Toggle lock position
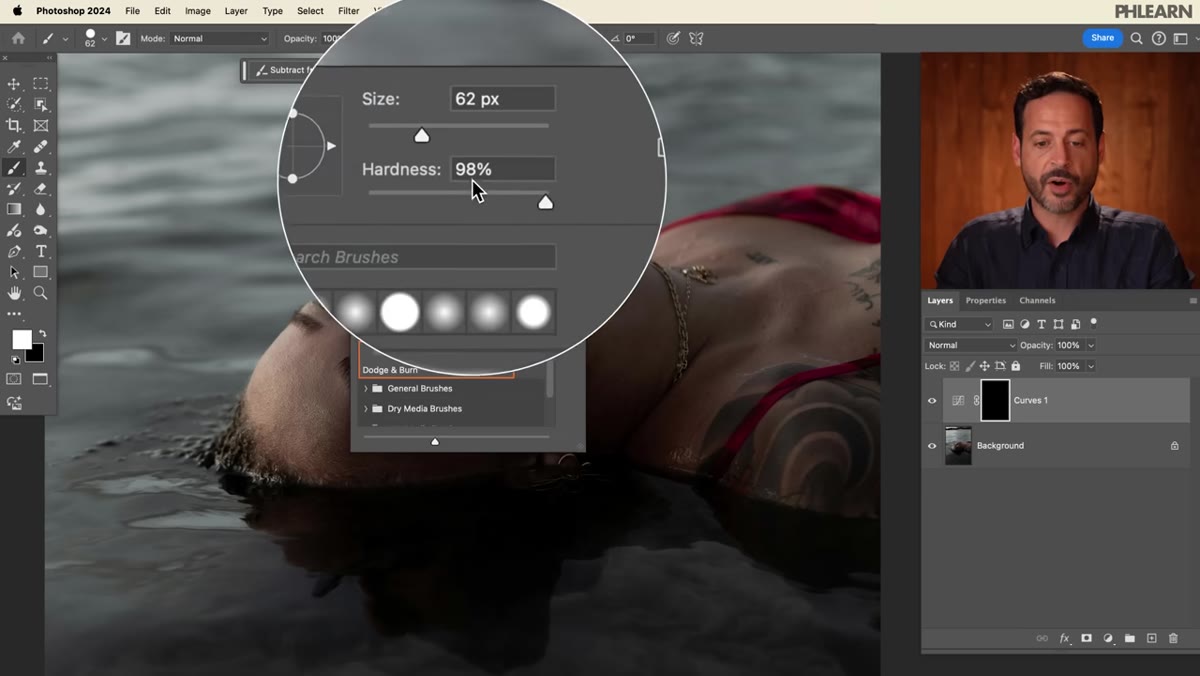 pyautogui.click(x=984, y=366)
